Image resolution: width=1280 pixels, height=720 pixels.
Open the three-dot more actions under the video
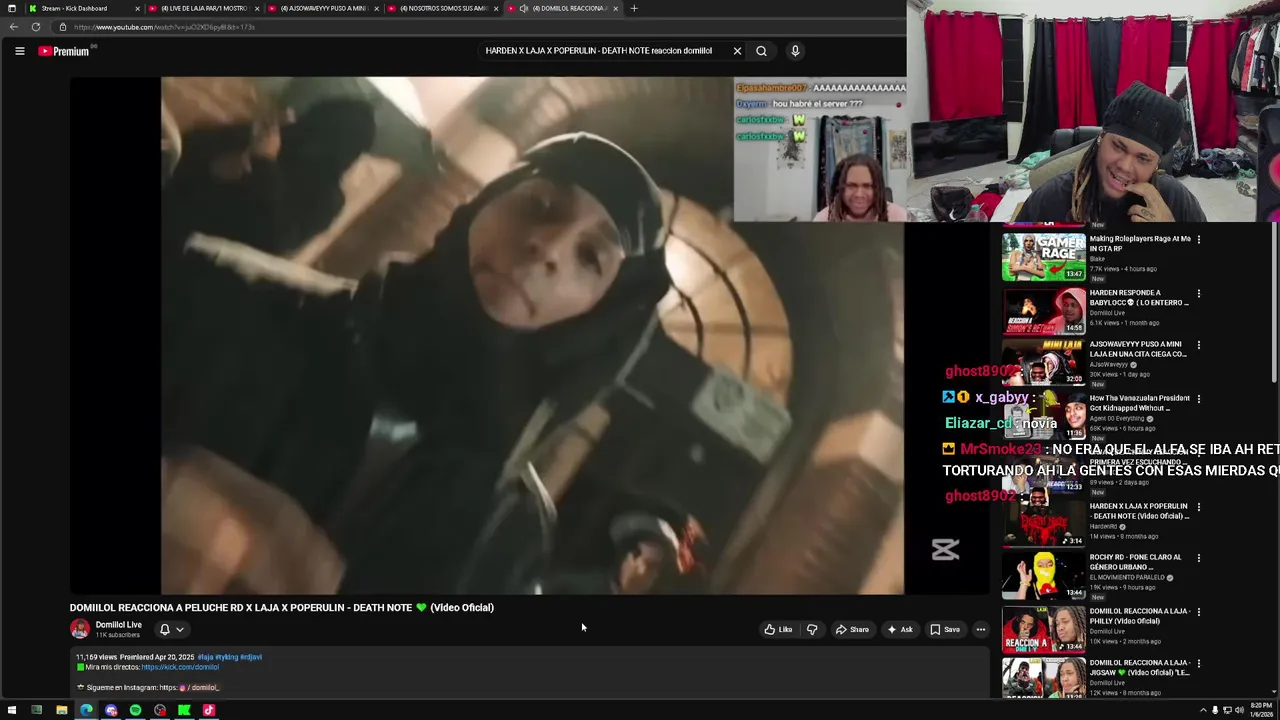pyautogui.click(x=981, y=629)
